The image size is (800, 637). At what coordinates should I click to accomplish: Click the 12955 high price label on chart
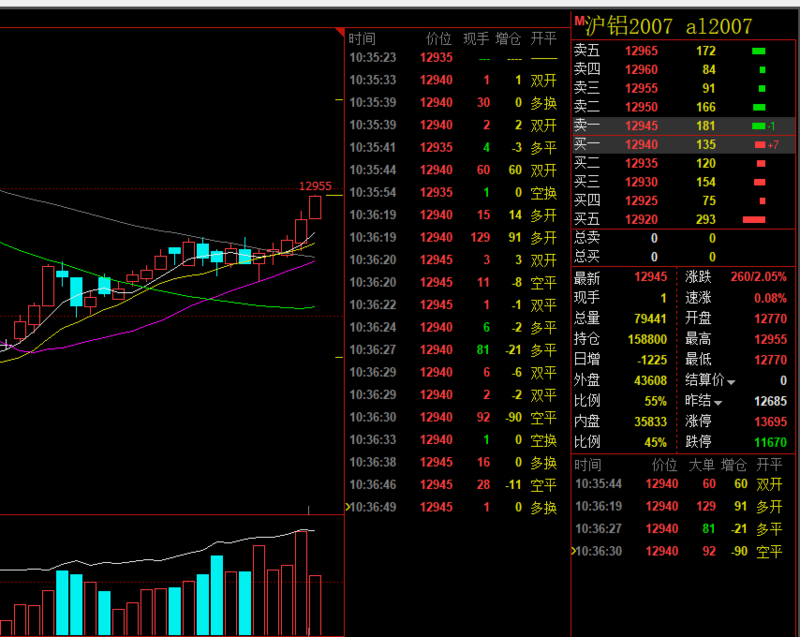(315, 186)
